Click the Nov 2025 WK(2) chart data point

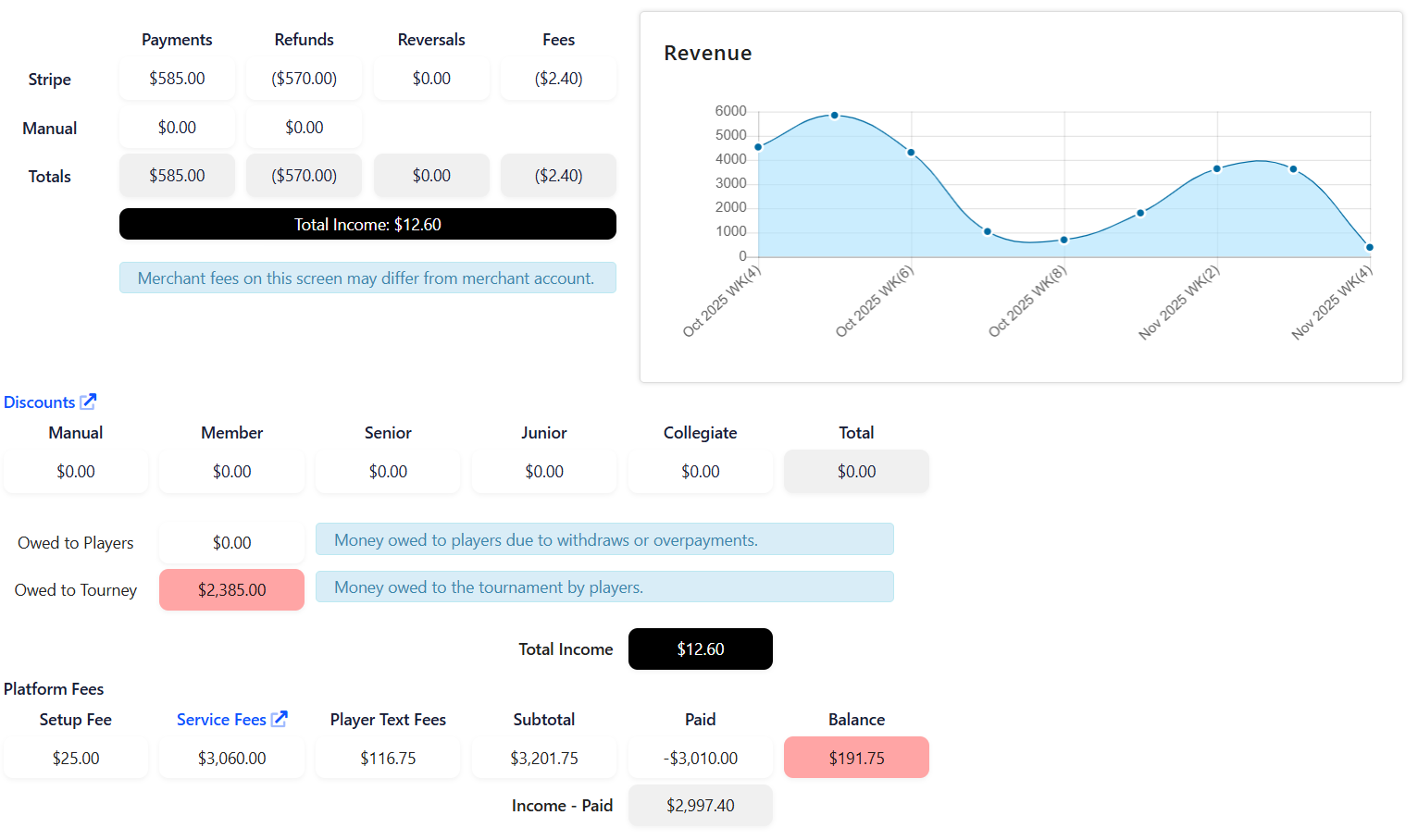point(1217,169)
